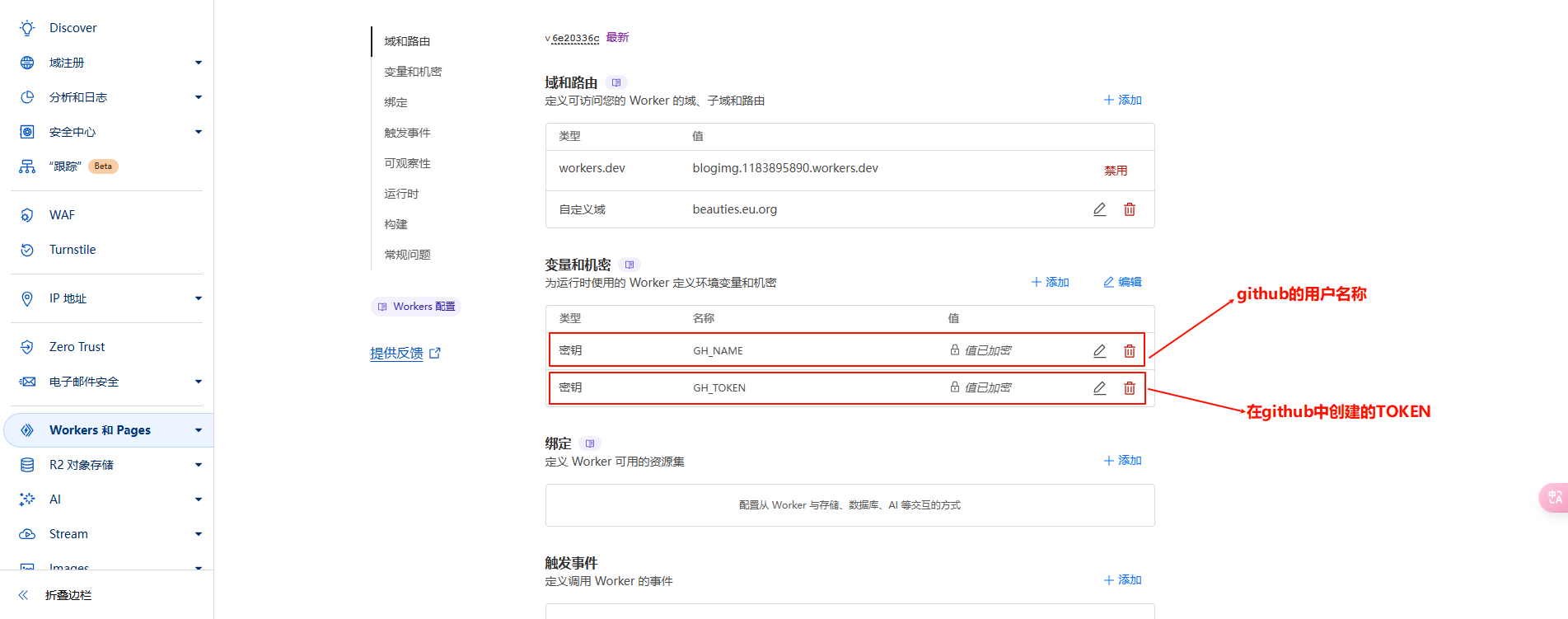1568x619 pixels.
Task: Expand the AI menu arrow
Action: [x=199, y=499]
